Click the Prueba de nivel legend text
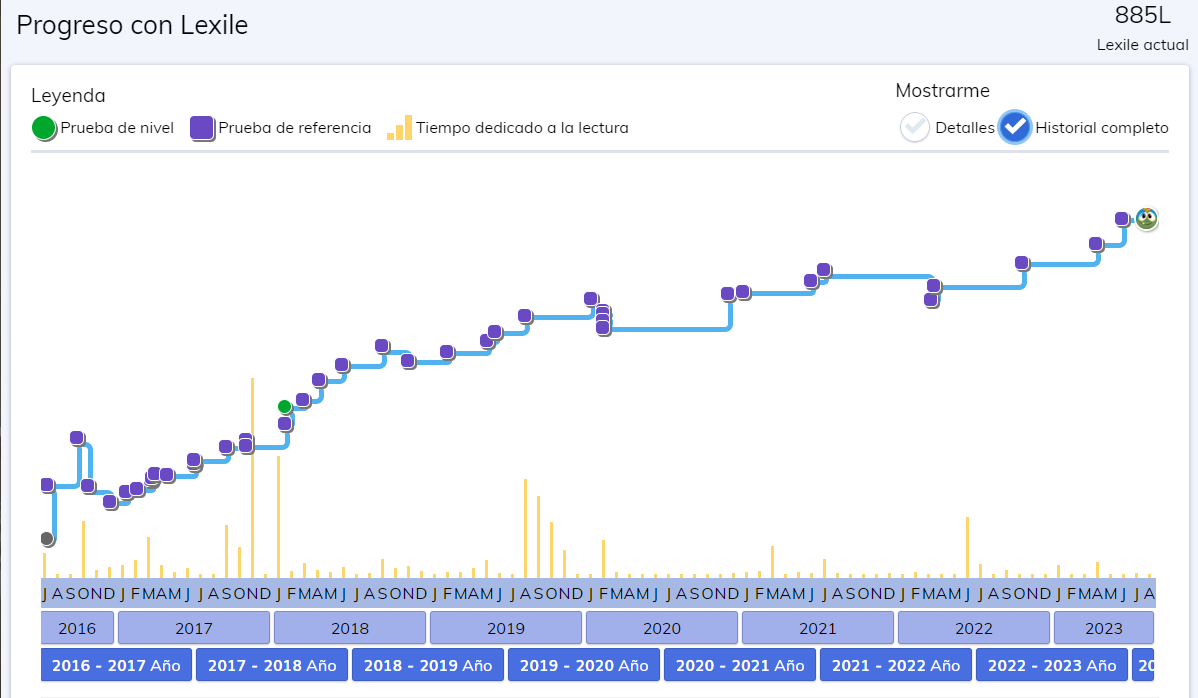Image resolution: width=1198 pixels, height=698 pixels. coord(117,128)
